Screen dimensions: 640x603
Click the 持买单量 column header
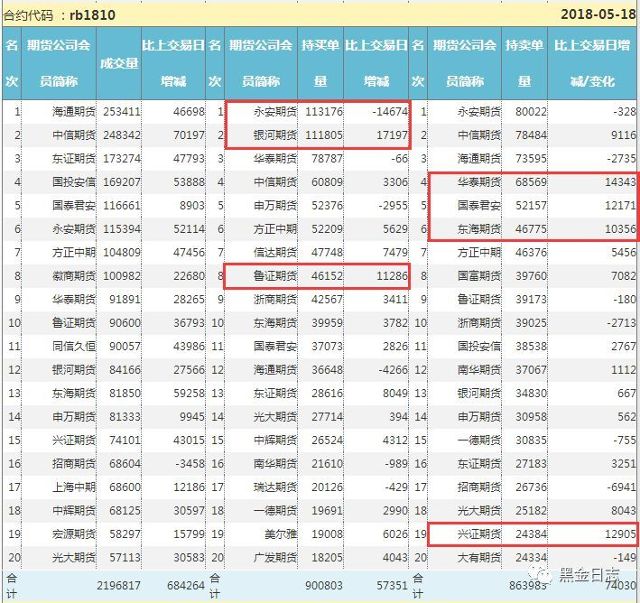320,63
